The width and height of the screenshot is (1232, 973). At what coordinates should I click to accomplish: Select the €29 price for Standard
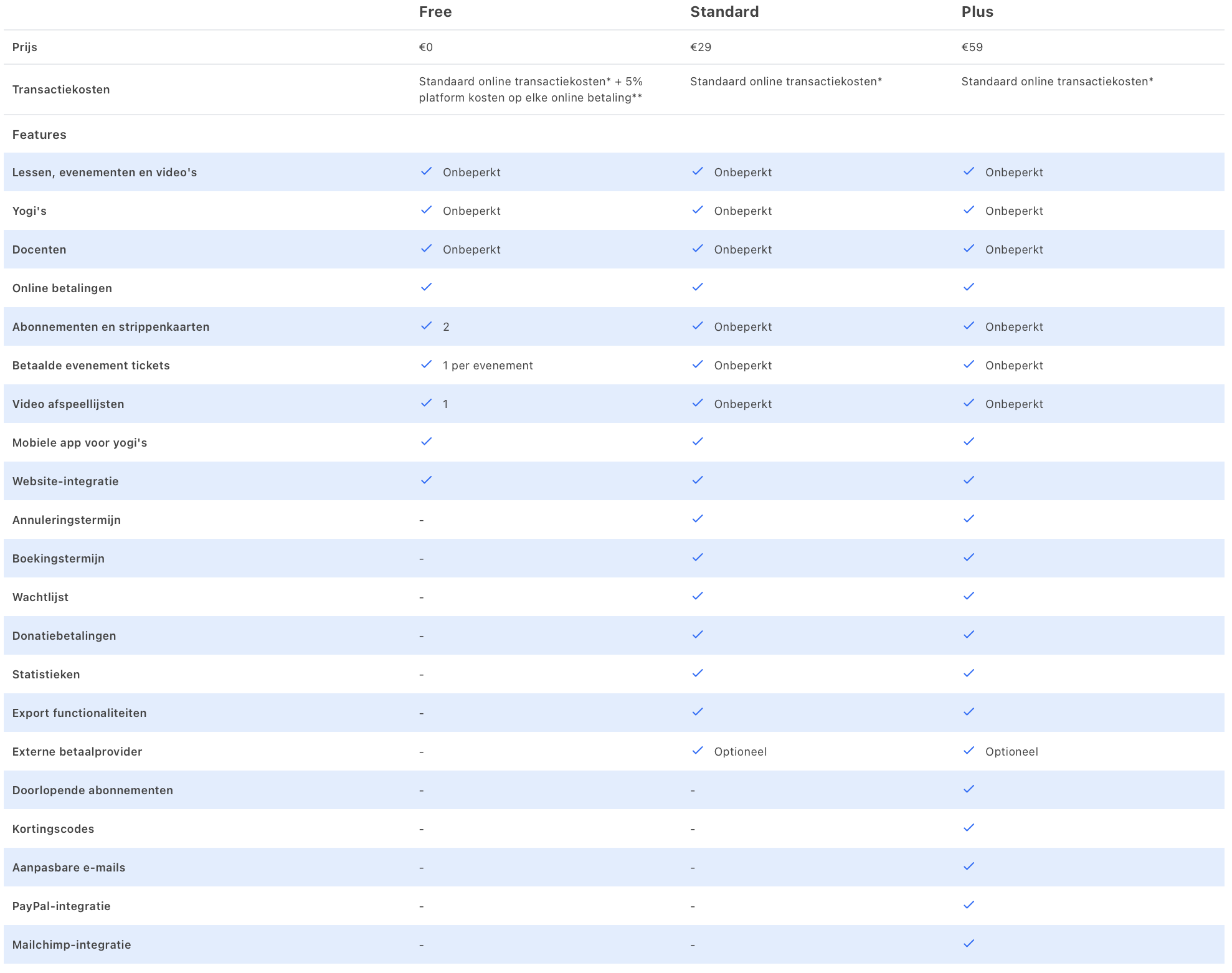click(x=701, y=47)
